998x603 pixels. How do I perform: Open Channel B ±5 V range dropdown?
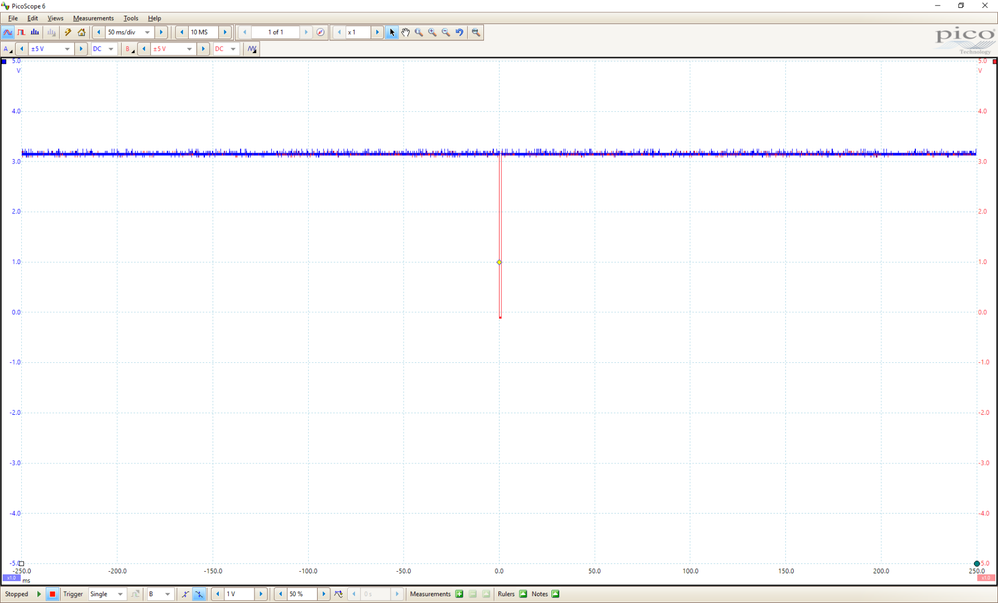(x=172, y=49)
